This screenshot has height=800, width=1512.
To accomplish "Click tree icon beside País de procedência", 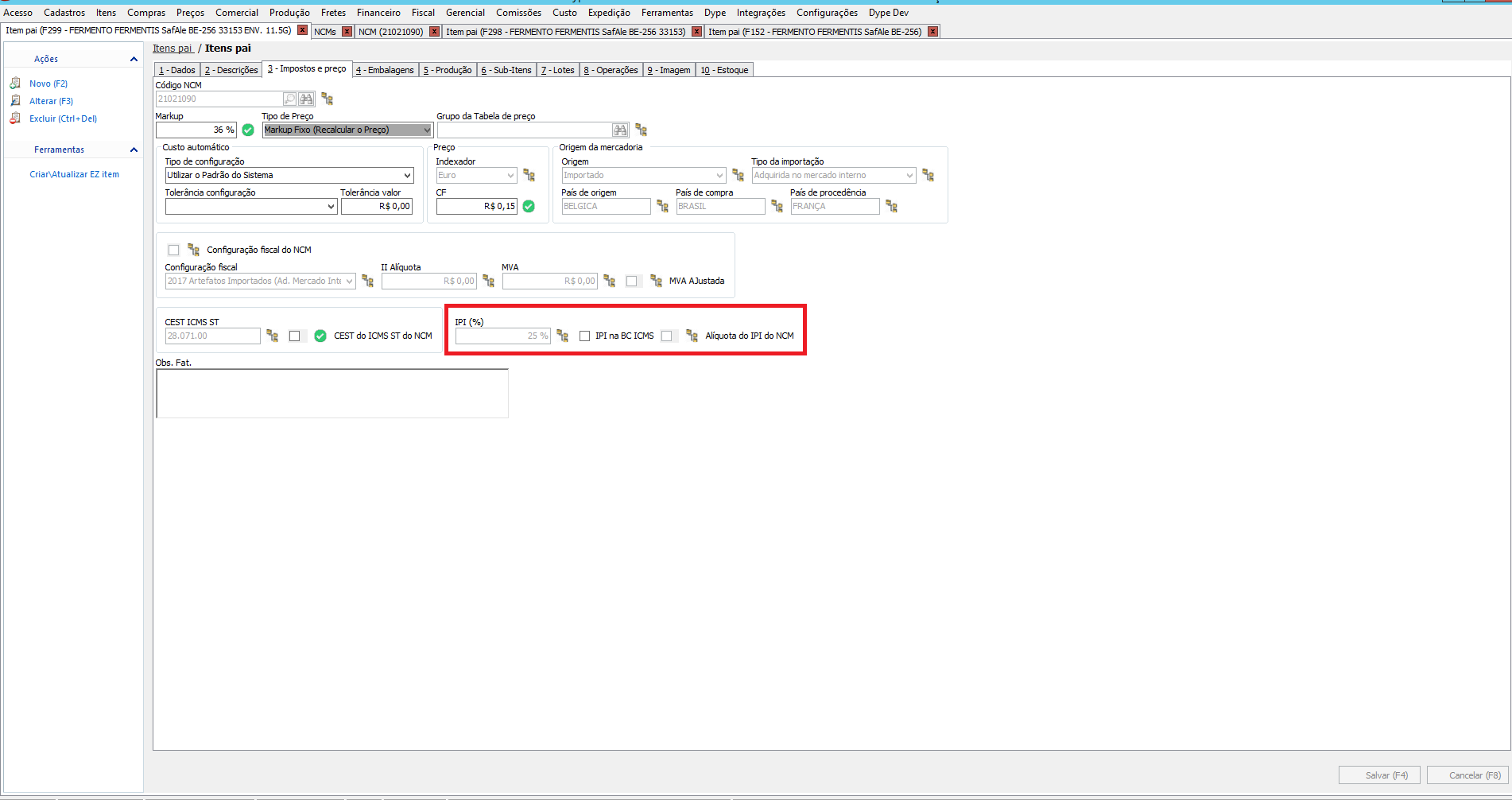I will click(891, 207).
